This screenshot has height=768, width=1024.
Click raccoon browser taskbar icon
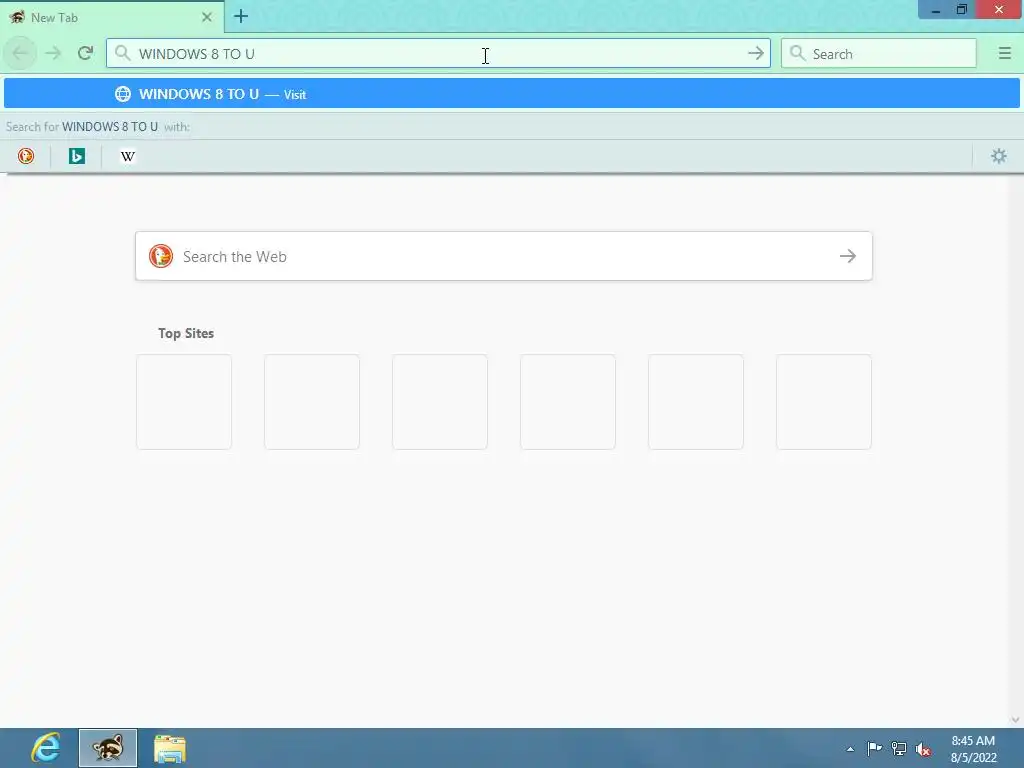coord(108,748)
